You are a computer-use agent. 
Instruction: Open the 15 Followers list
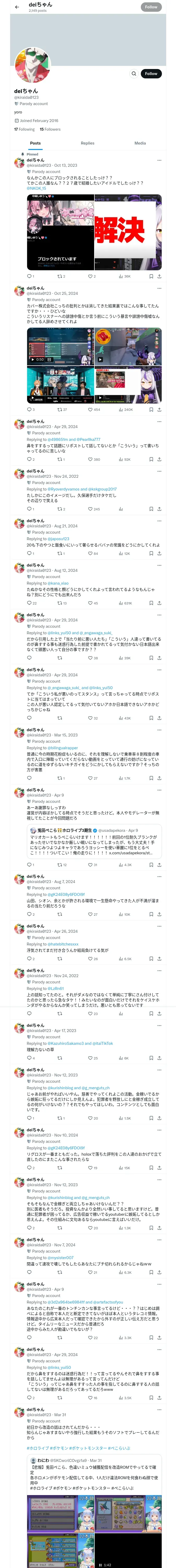pyautogui.click(x=50, y=129)
